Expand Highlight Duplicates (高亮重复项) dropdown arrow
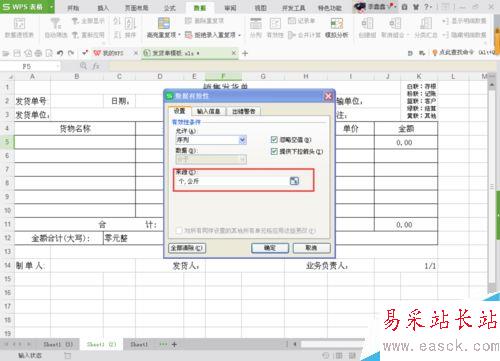 (179, 35)
